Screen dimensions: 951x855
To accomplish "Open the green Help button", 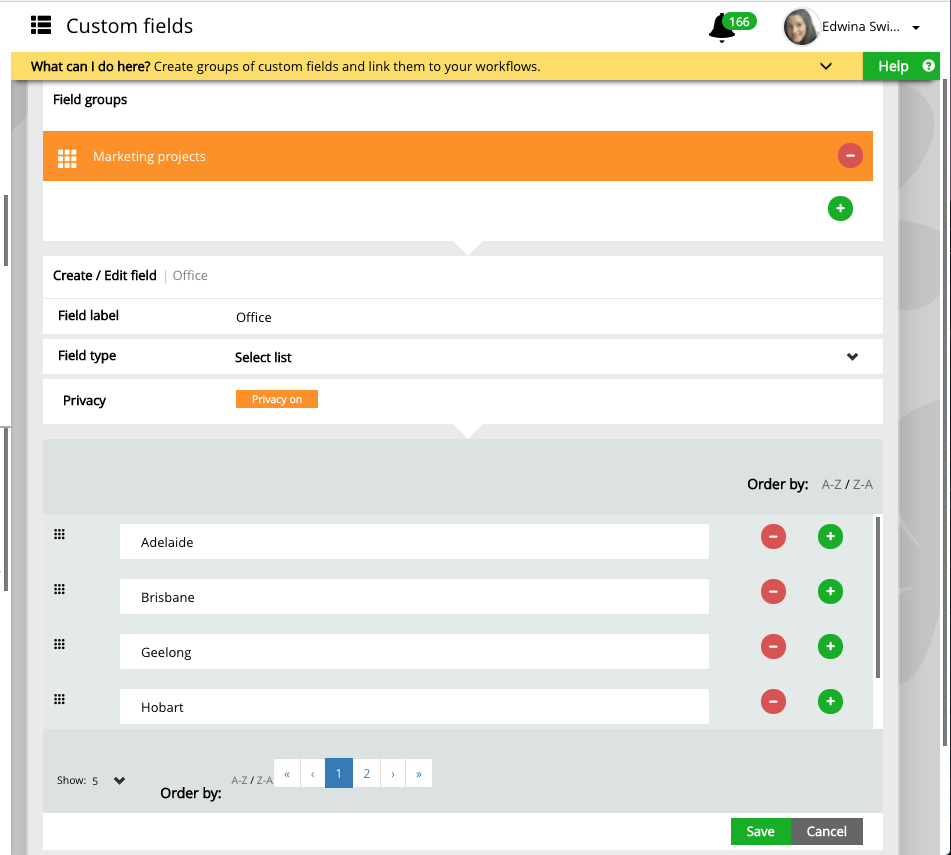I will (901, 66).
